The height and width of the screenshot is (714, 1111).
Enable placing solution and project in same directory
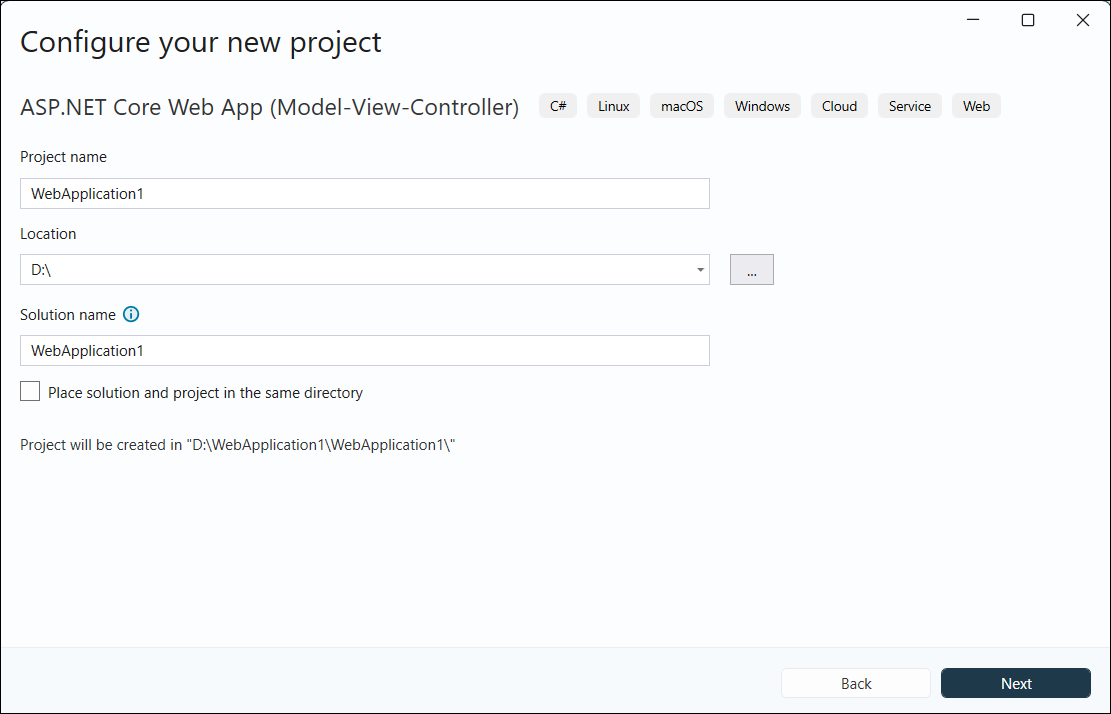point(29,391)
